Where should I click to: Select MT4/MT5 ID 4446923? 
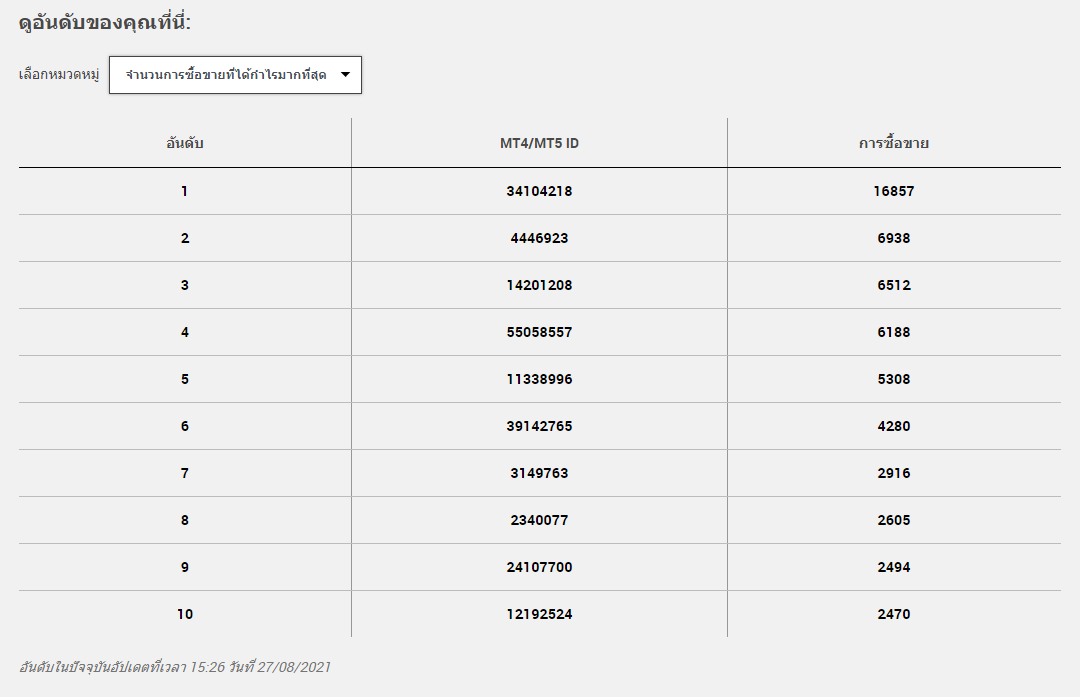coord(539,238)
